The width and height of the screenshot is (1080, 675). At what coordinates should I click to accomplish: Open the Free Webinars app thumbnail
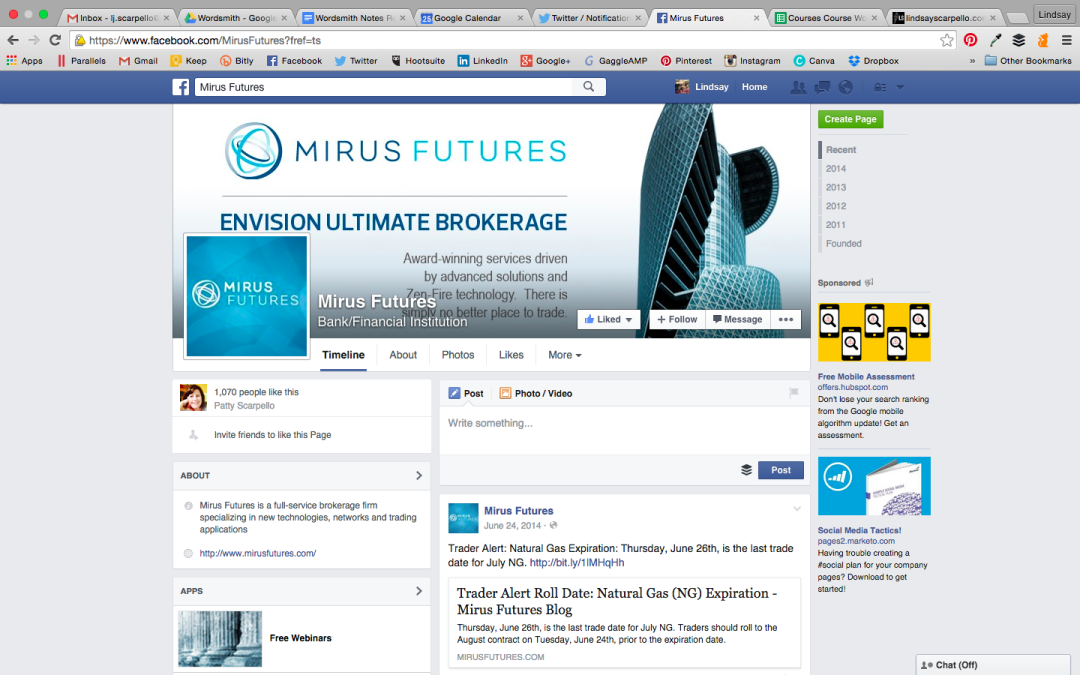click(220, 638)
